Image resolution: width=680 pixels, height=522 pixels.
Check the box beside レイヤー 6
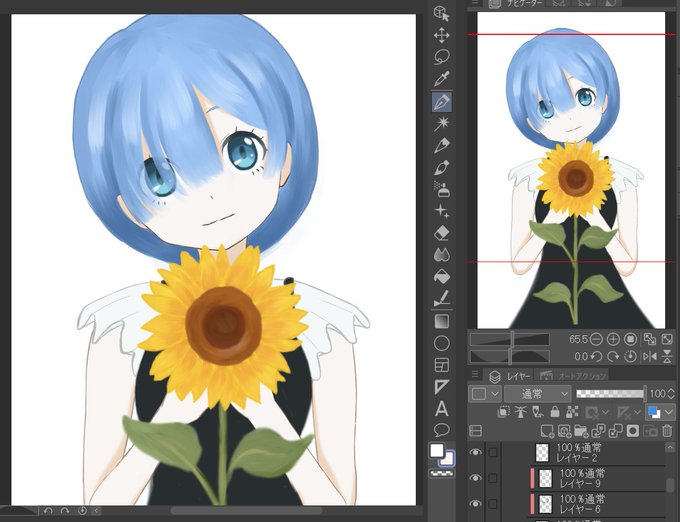click(493, 504)
